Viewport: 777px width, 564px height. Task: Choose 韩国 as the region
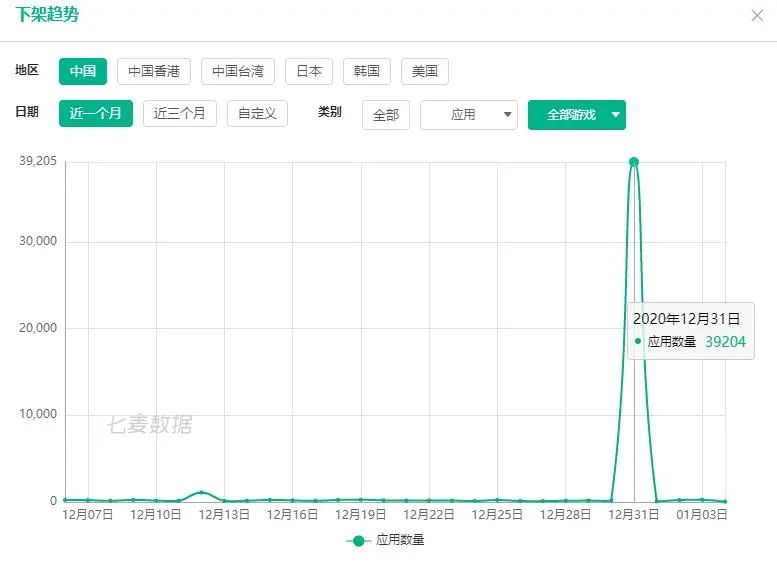(367, 71)
